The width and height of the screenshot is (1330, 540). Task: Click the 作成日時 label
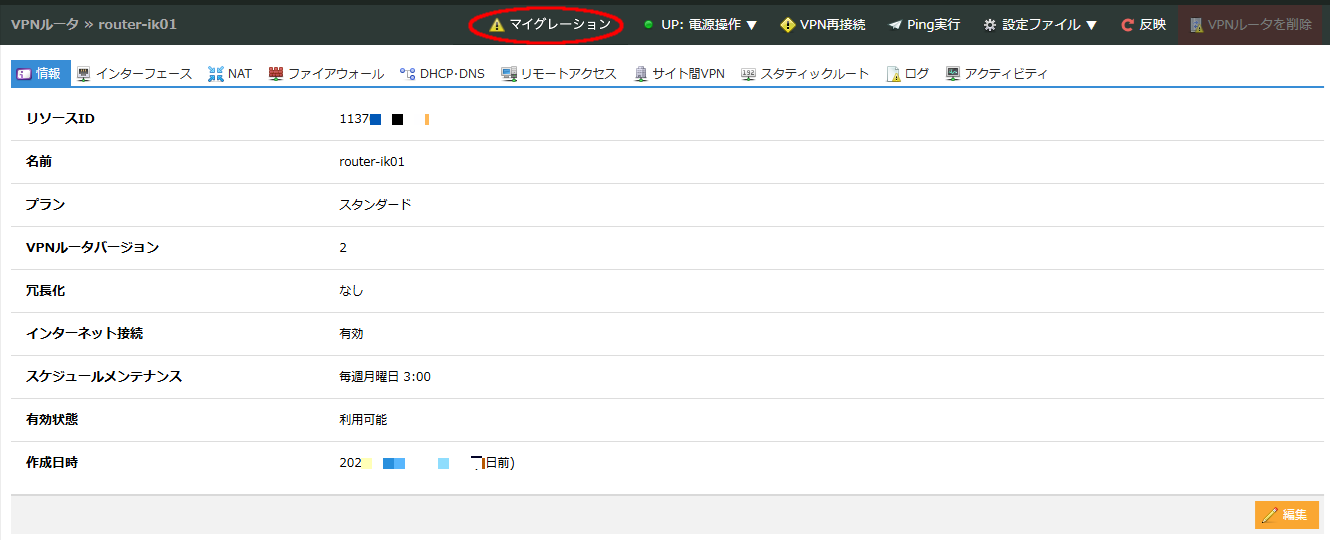pyautogui.click(x=52, y=463)
